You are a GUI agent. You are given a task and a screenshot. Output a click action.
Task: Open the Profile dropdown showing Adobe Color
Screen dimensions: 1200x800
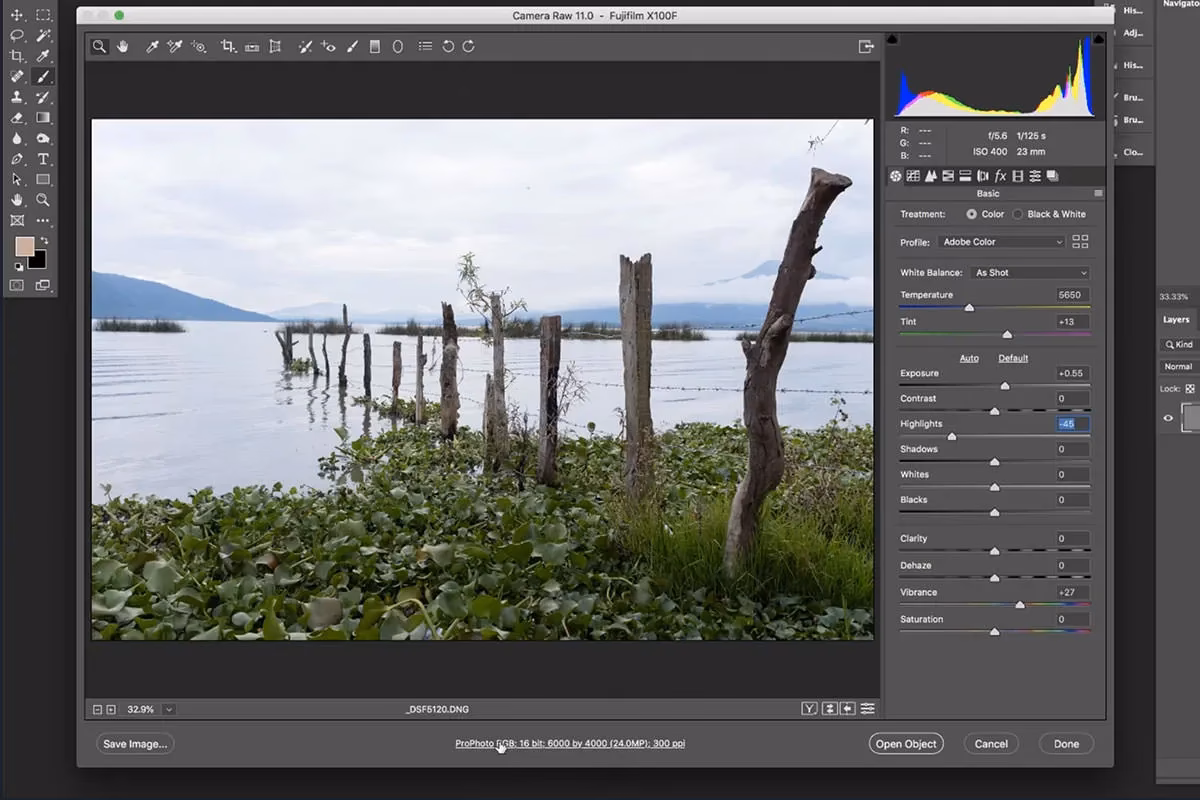[x=1000, y=241]
